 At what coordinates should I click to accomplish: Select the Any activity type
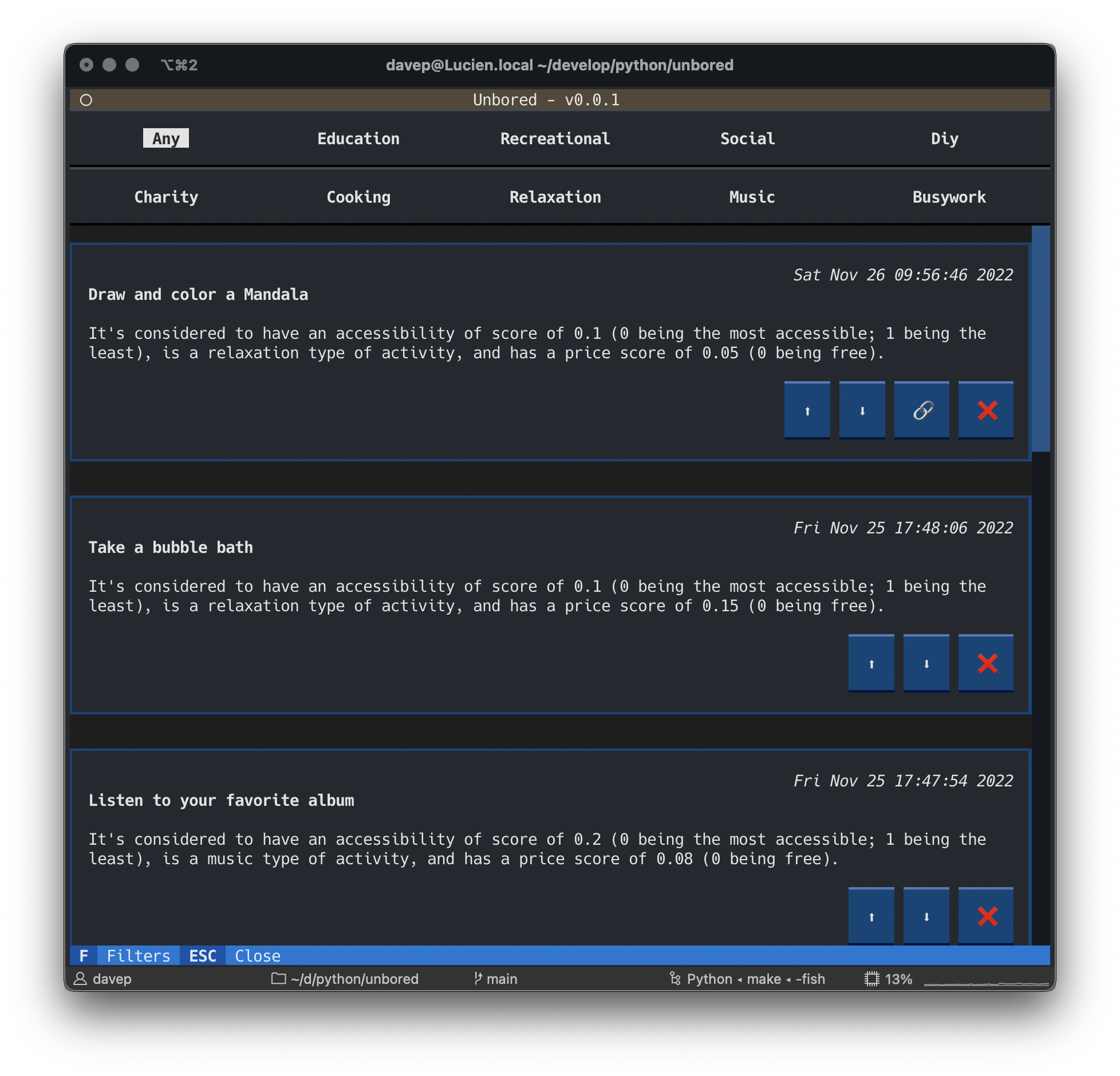tap(166, 139)
